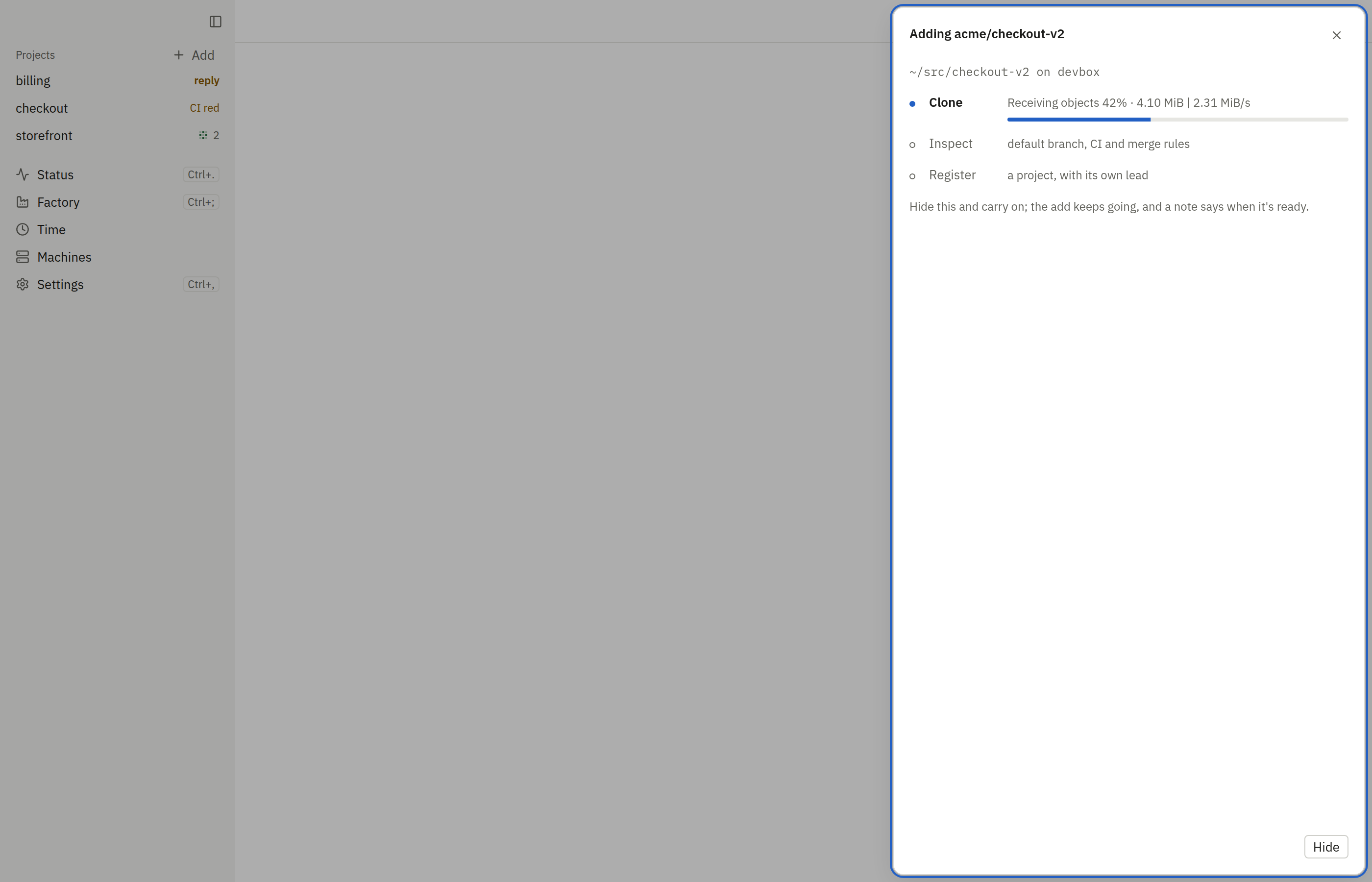Close the Adding acme/checkout-v2 panel
Image resolution: width=1372 pixels, height=882 pixels.
coord(1337,35)
